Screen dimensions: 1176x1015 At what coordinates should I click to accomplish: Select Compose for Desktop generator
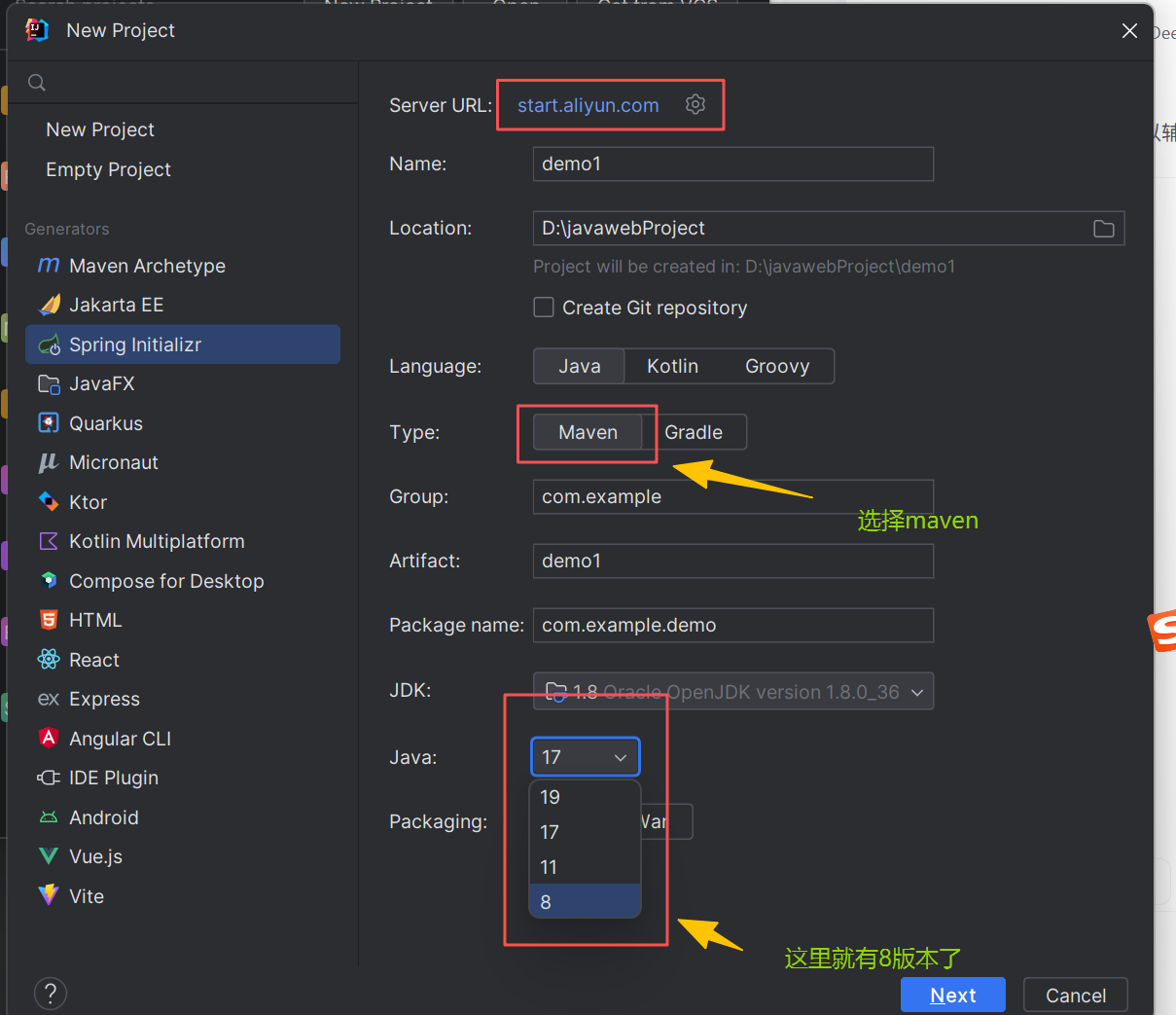[x=183, y=581]
